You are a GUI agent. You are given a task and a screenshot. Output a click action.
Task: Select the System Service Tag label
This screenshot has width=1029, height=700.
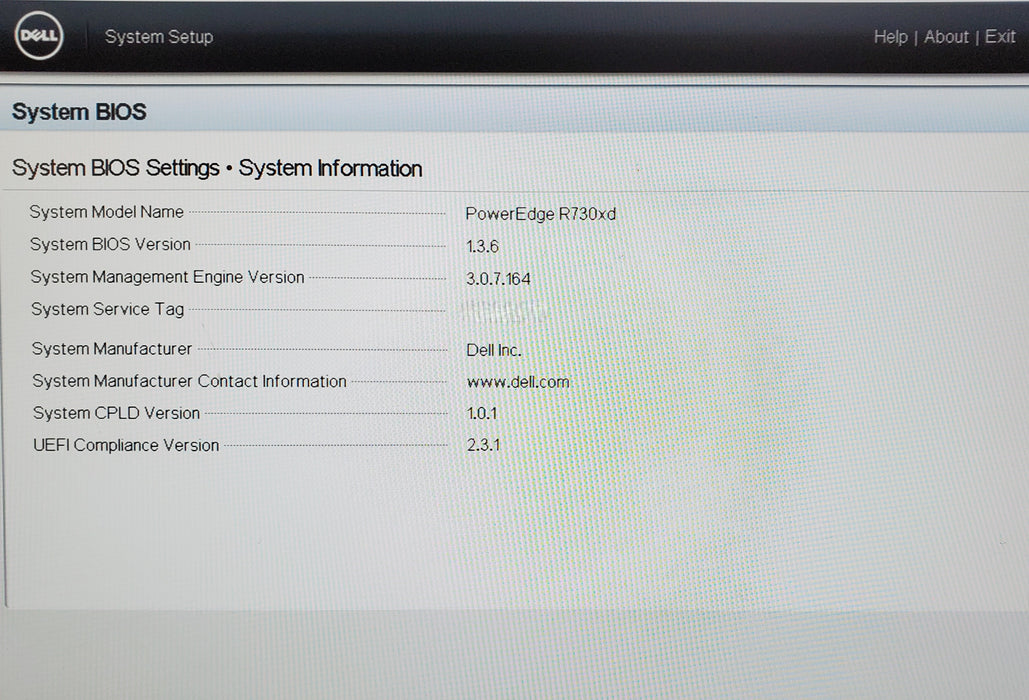(108, 309)
